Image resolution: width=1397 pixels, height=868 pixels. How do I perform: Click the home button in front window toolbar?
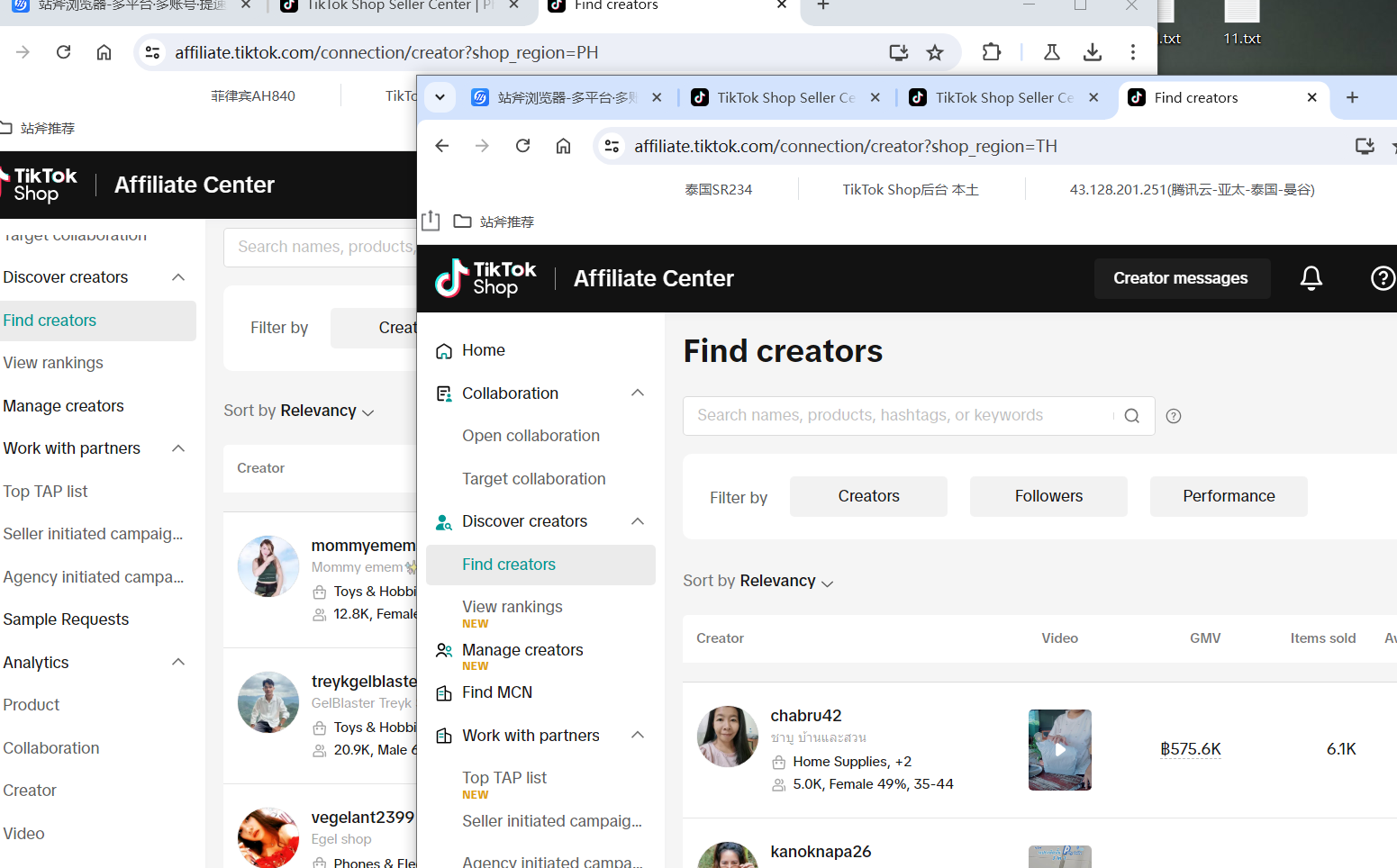(x=563, y=146)
